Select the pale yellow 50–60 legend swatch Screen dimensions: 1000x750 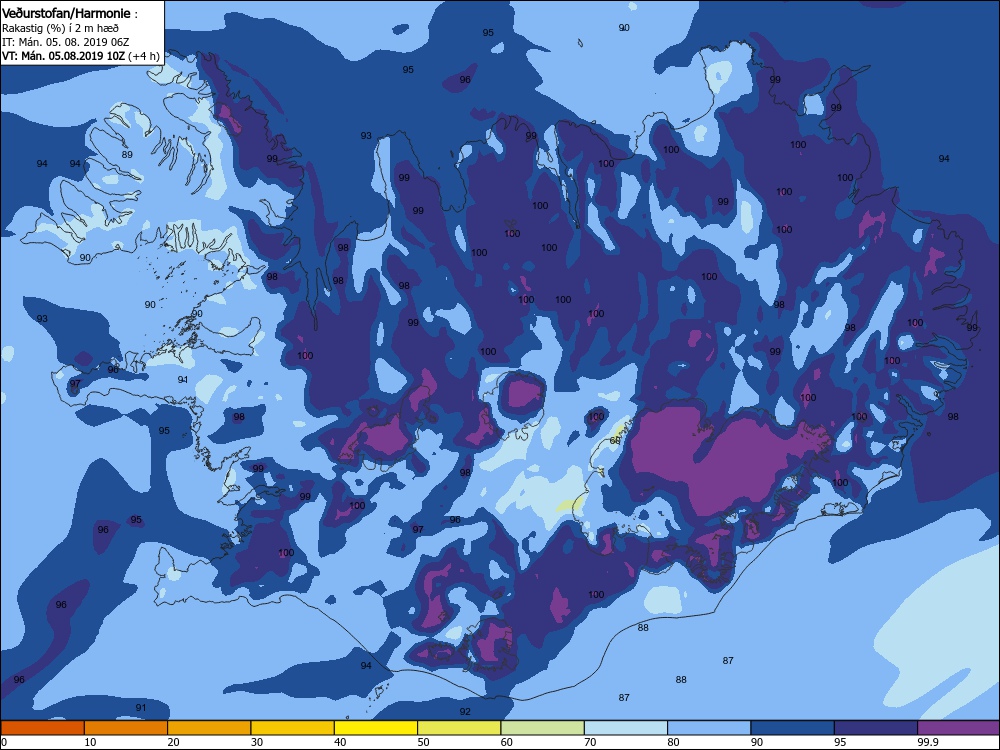coord(459,728)
